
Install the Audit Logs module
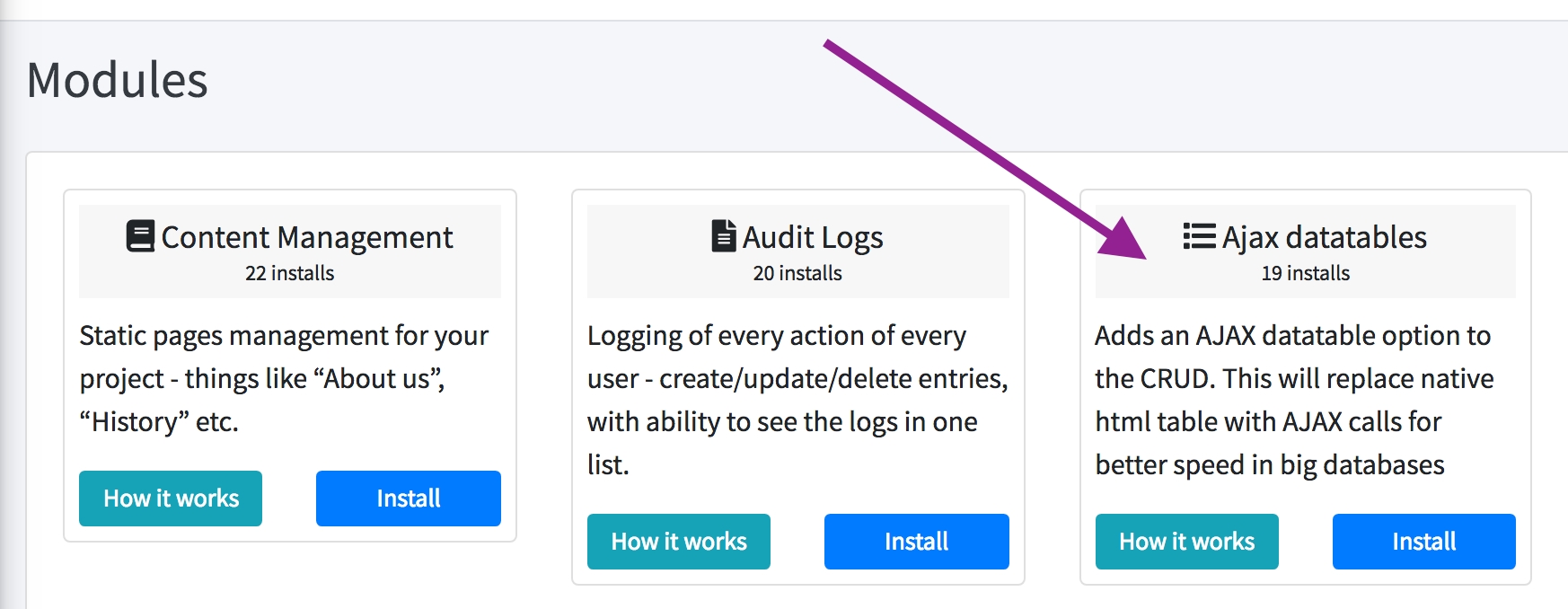[x=916, y=542]
